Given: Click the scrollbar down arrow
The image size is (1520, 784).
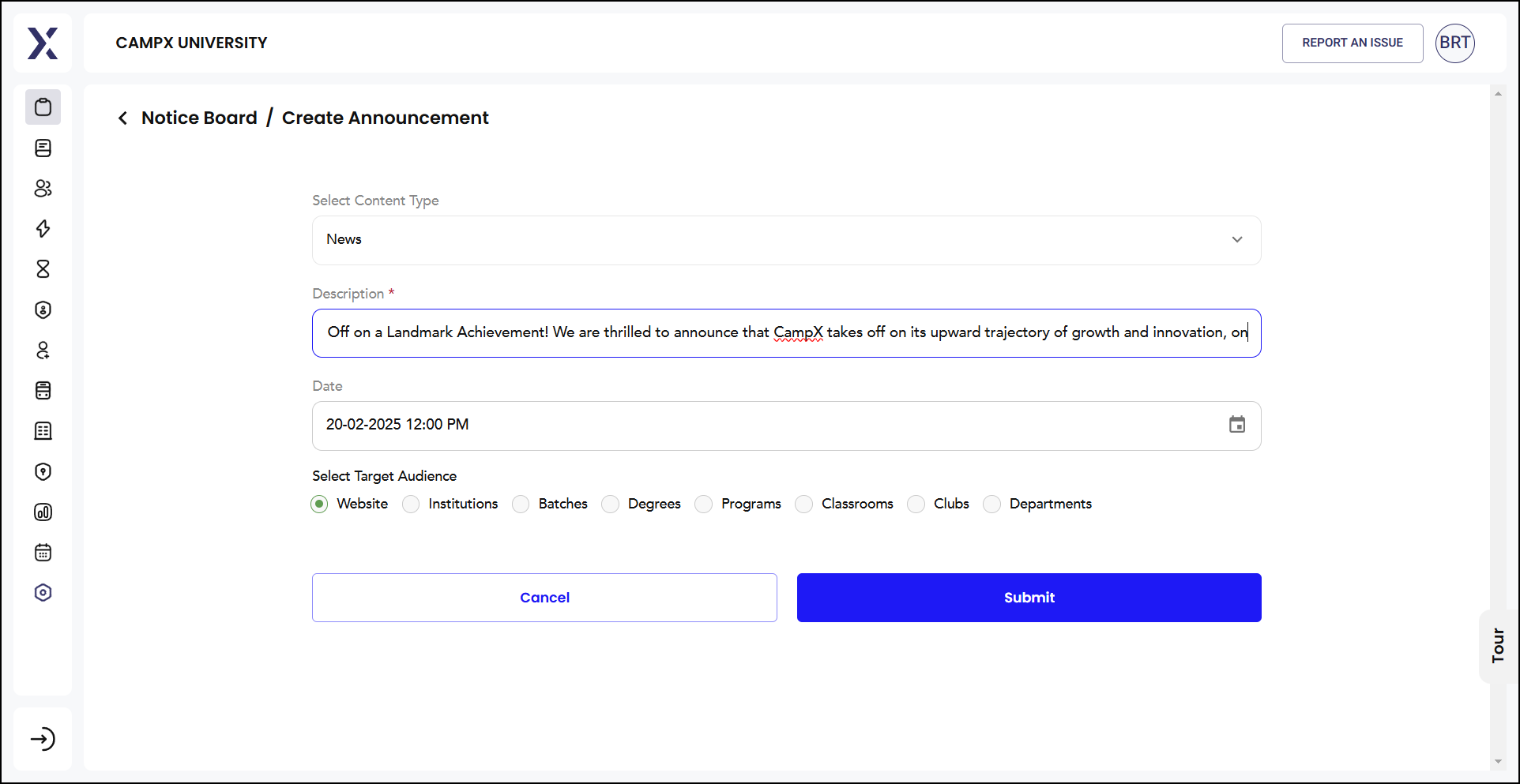Looking at the screenshot, I should 1498,762.
